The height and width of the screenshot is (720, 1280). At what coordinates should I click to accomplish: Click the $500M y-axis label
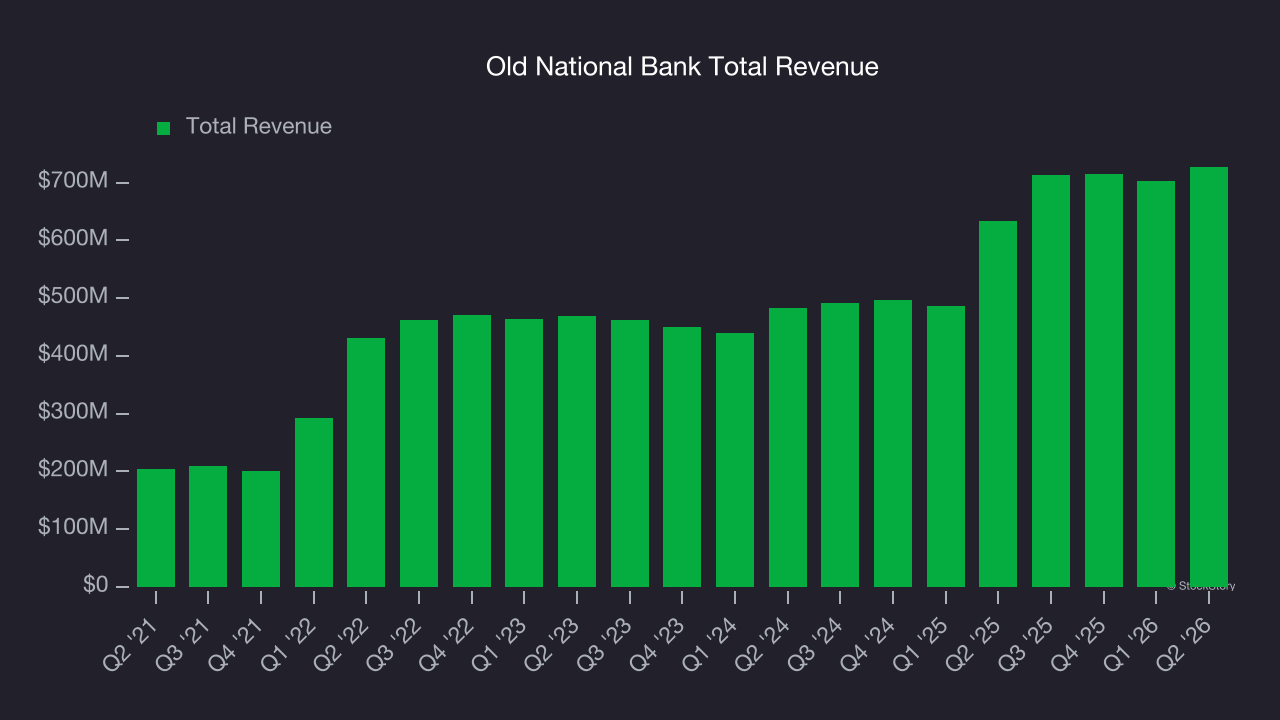(73, 297)
